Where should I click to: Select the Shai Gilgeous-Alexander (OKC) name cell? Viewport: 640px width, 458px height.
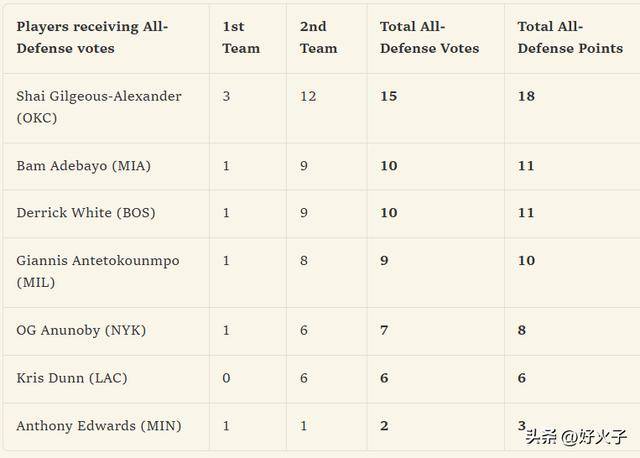(99, 107)
